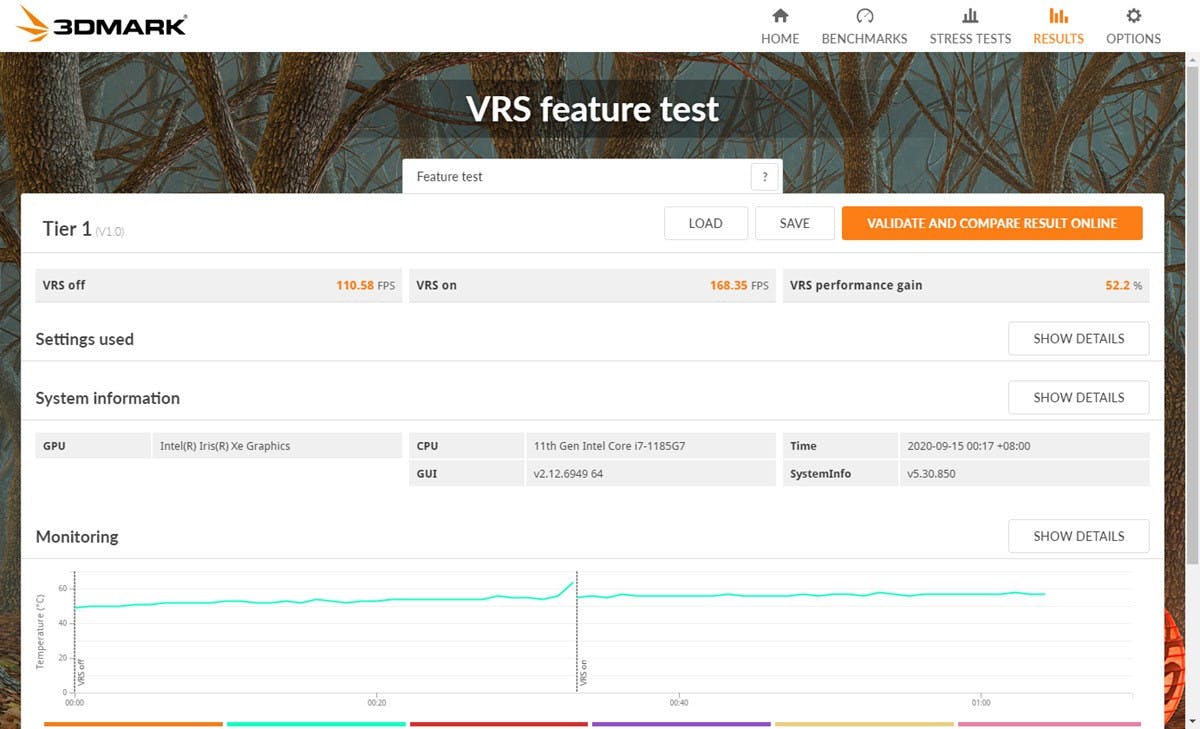Click the 00:40 time label on chart axis
1200x729 pixels.
click(x=679, y=702)
